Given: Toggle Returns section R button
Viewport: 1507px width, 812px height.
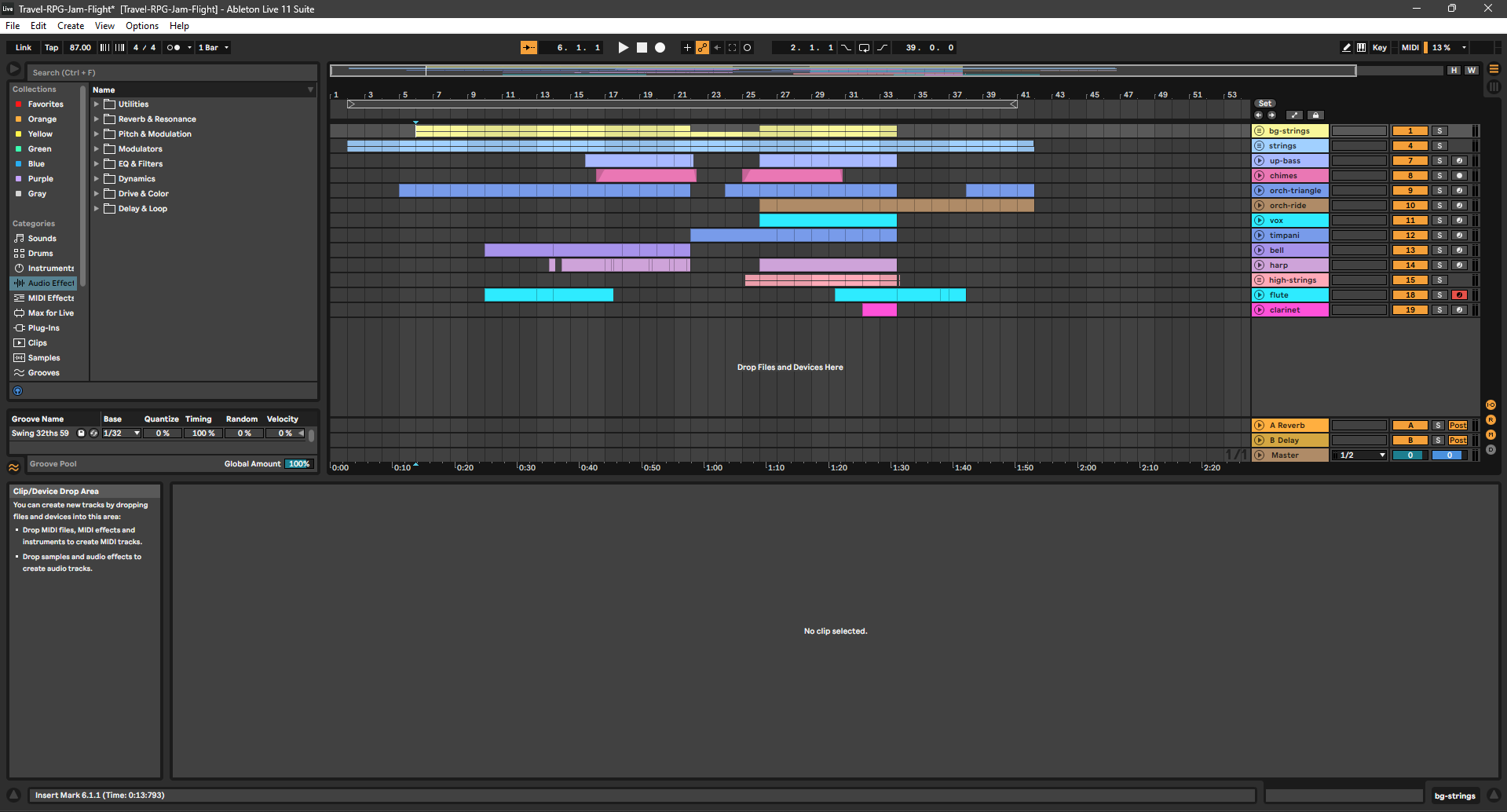Looking at the screenshot, I should [x=1491, y=420].
